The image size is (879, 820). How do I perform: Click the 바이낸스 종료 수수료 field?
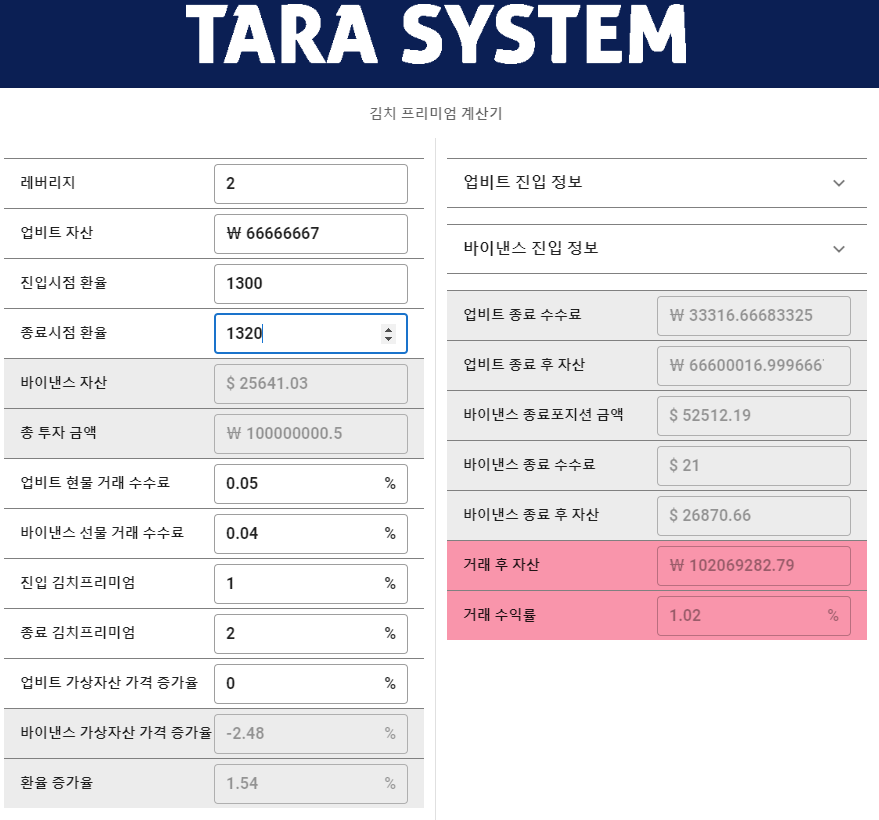coord(753,466)
